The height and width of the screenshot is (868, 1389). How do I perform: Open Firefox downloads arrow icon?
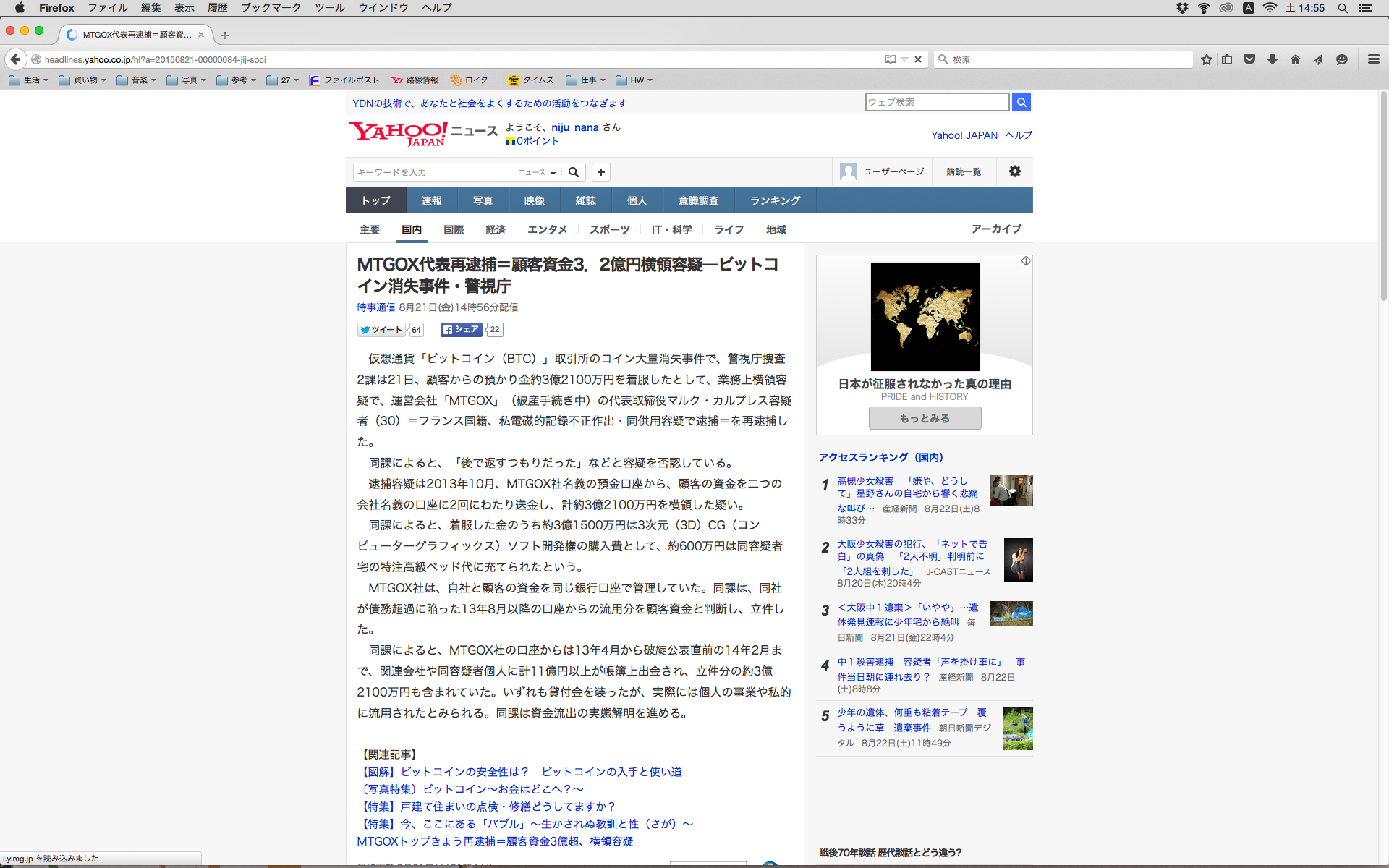tap(1273, 59)
